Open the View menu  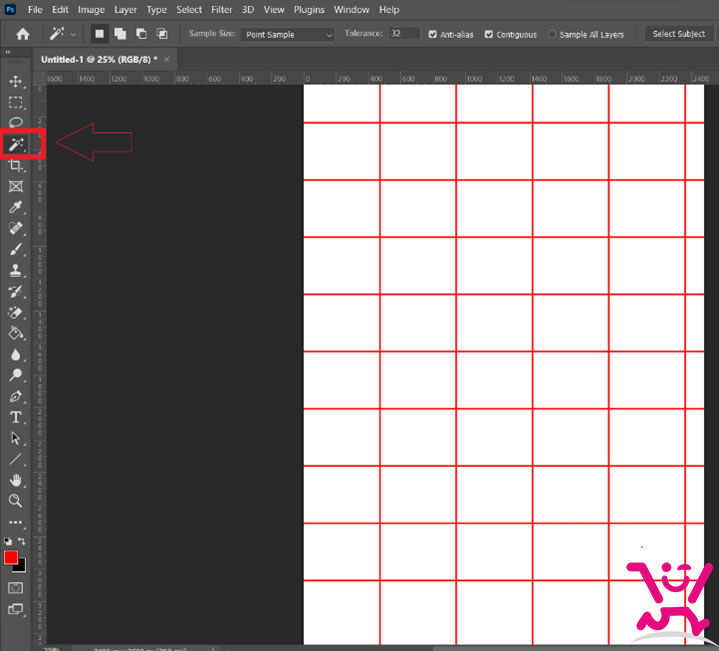(274, 10)
